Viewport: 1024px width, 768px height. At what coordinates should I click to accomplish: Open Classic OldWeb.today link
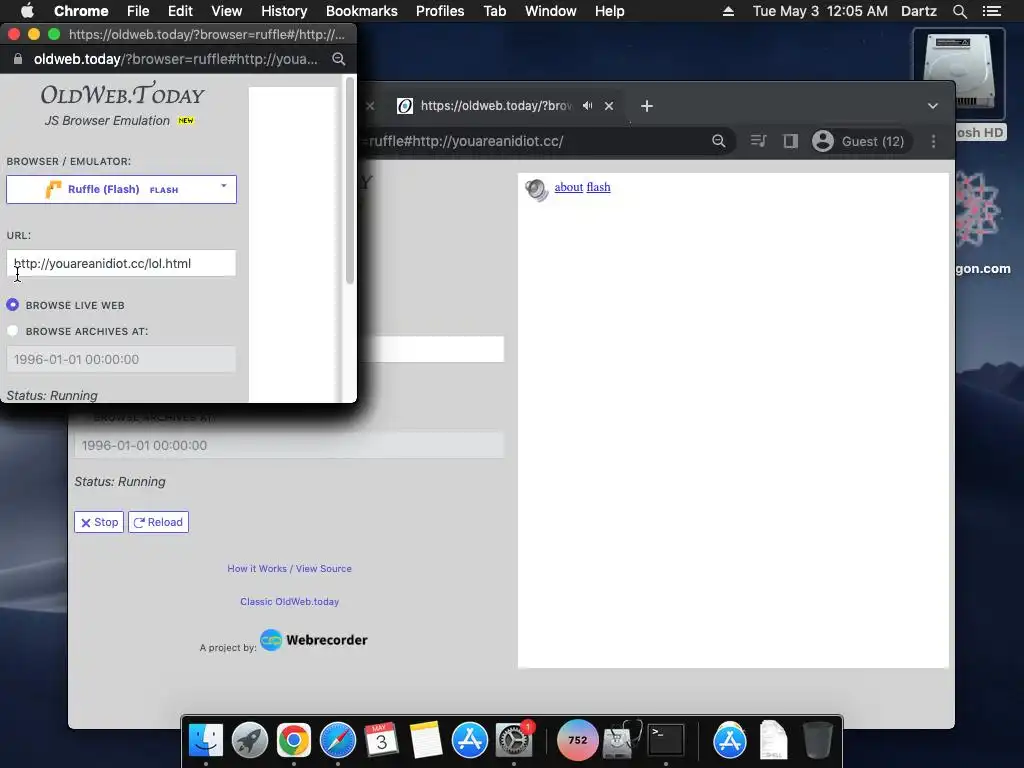click(x=289, y=601)
